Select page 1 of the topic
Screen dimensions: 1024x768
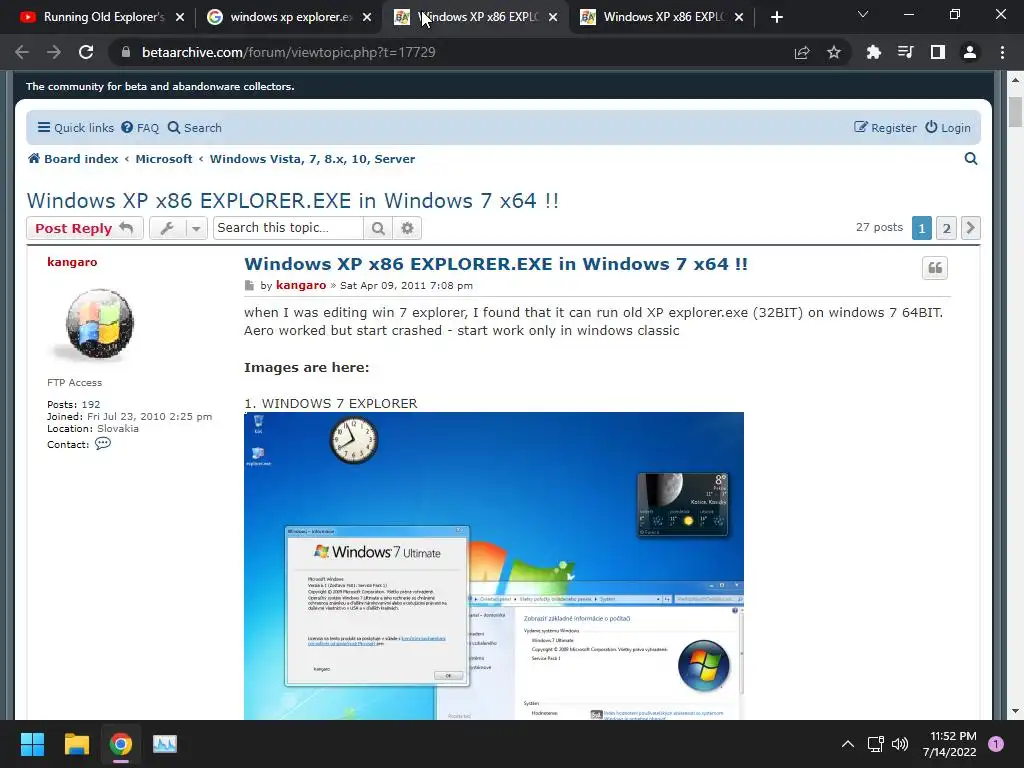tap(921, 228)
